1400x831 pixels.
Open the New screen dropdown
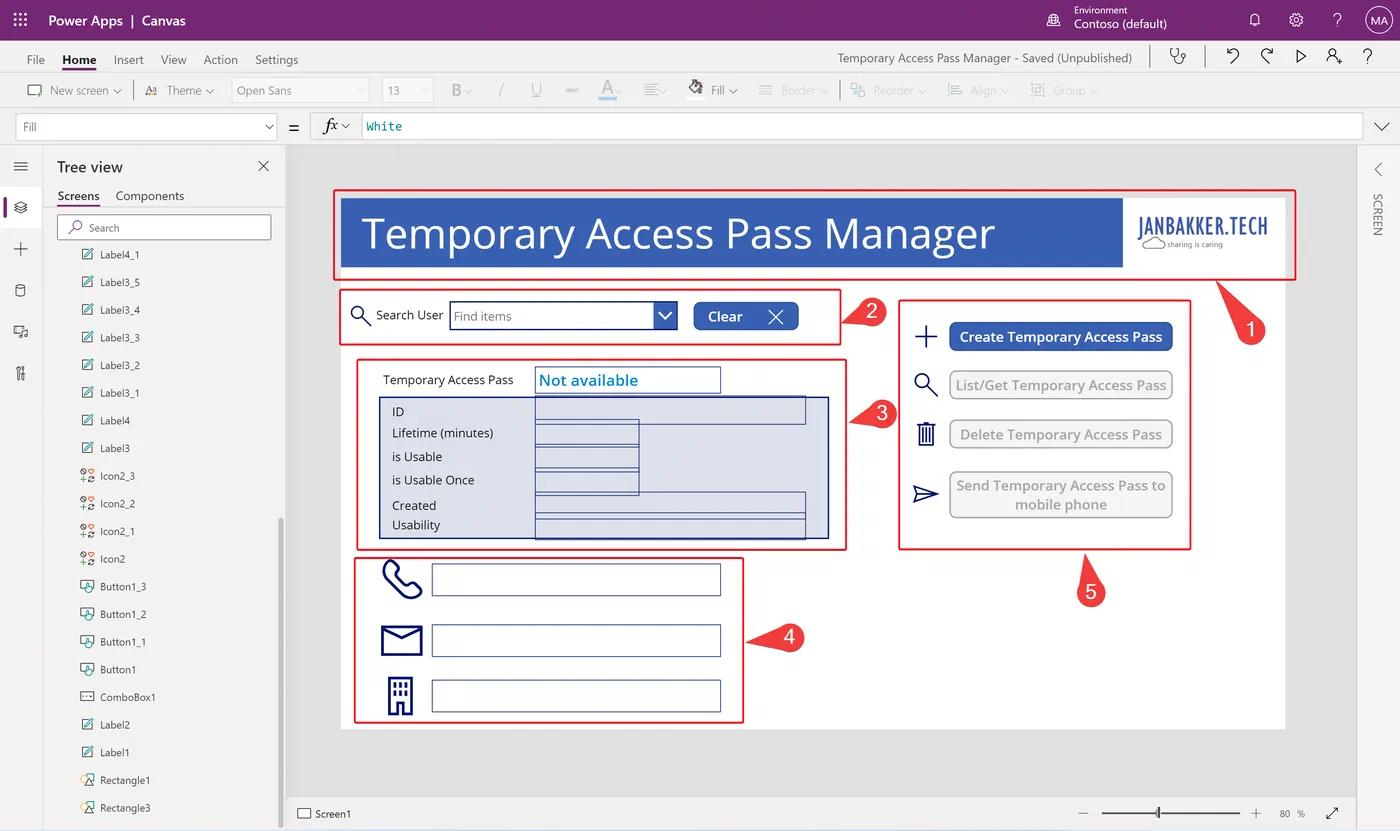point(74,90)
